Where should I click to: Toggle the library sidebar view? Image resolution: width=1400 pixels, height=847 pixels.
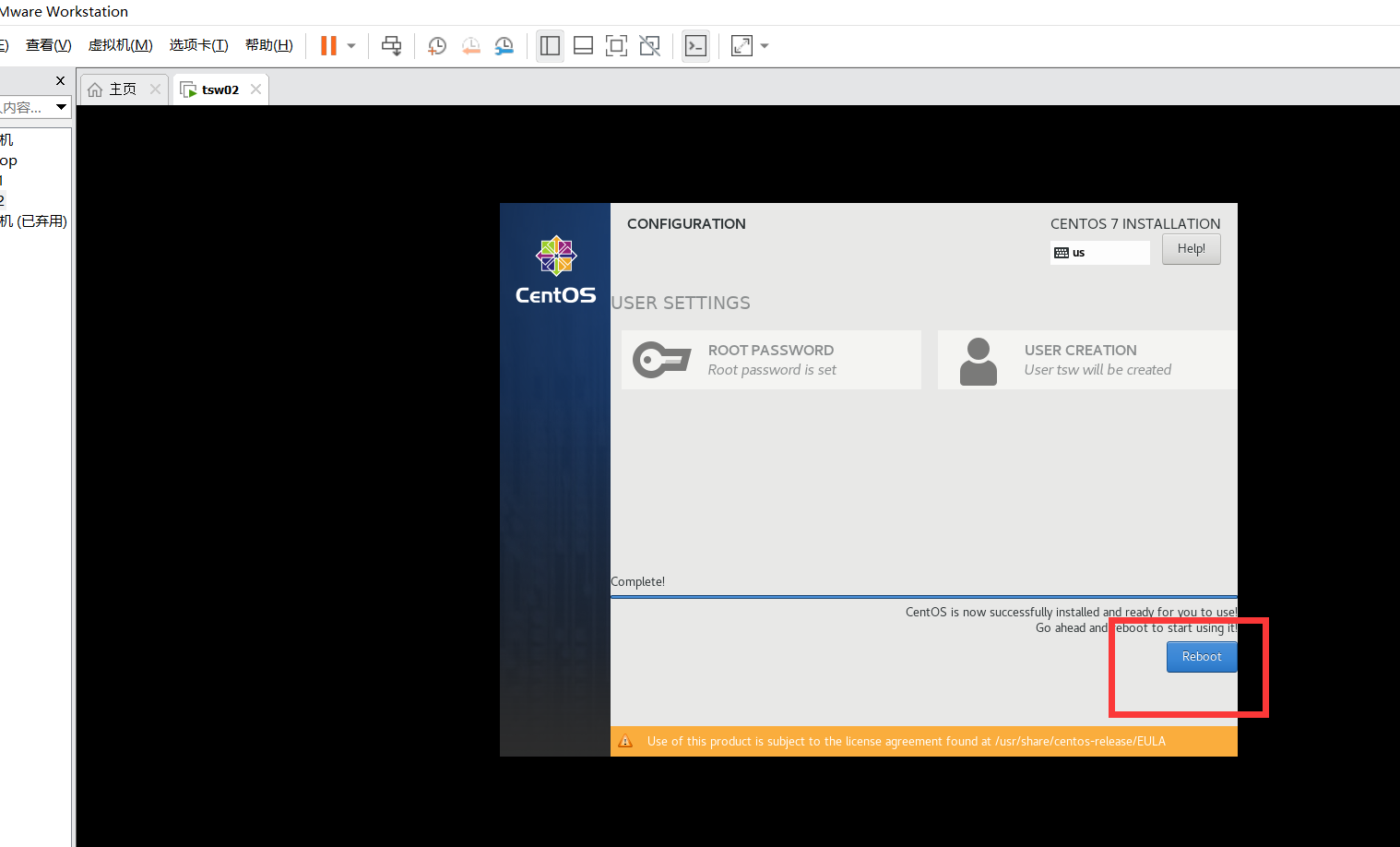click(x=550, y=45)
